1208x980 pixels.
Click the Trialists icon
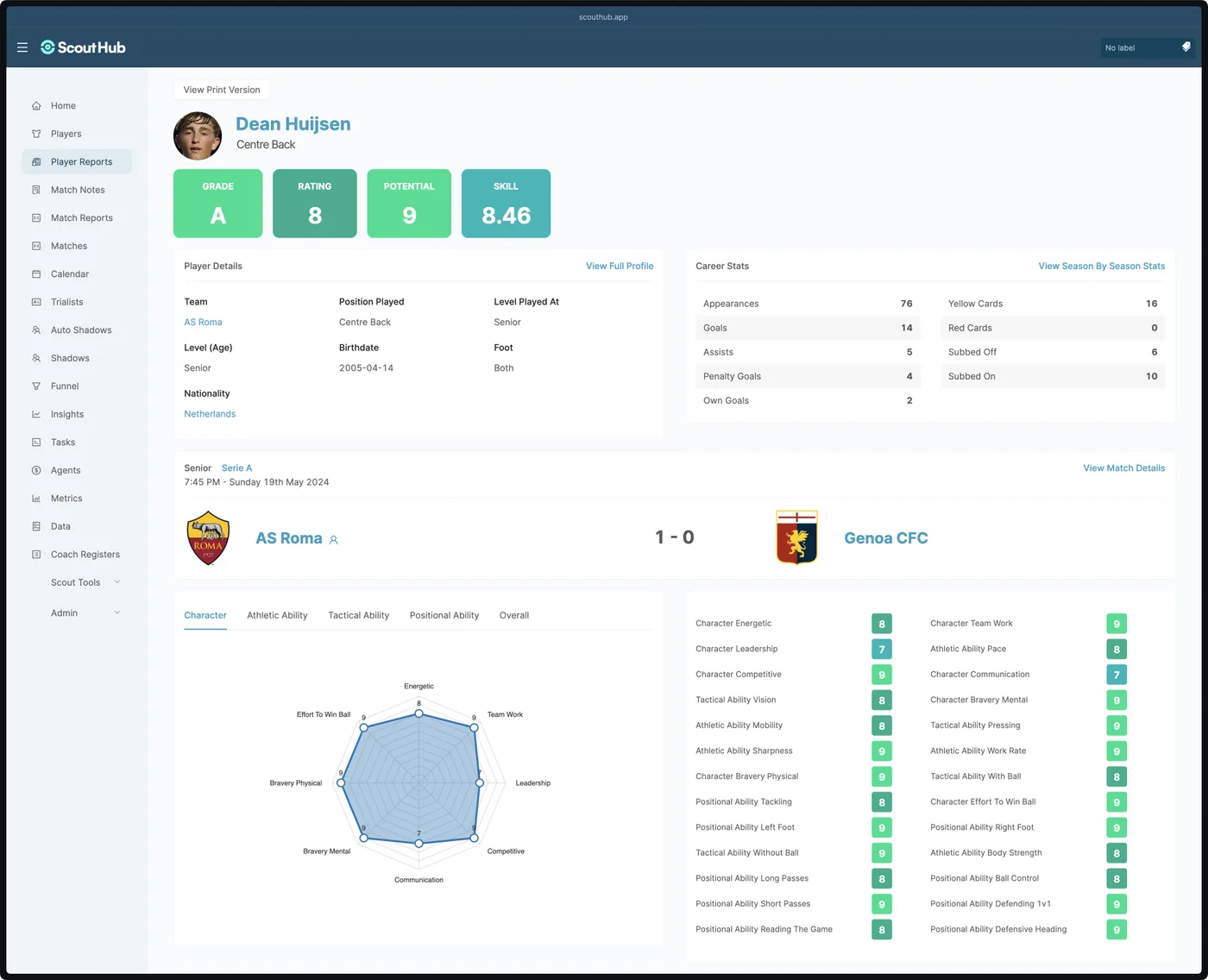[36, 302]
